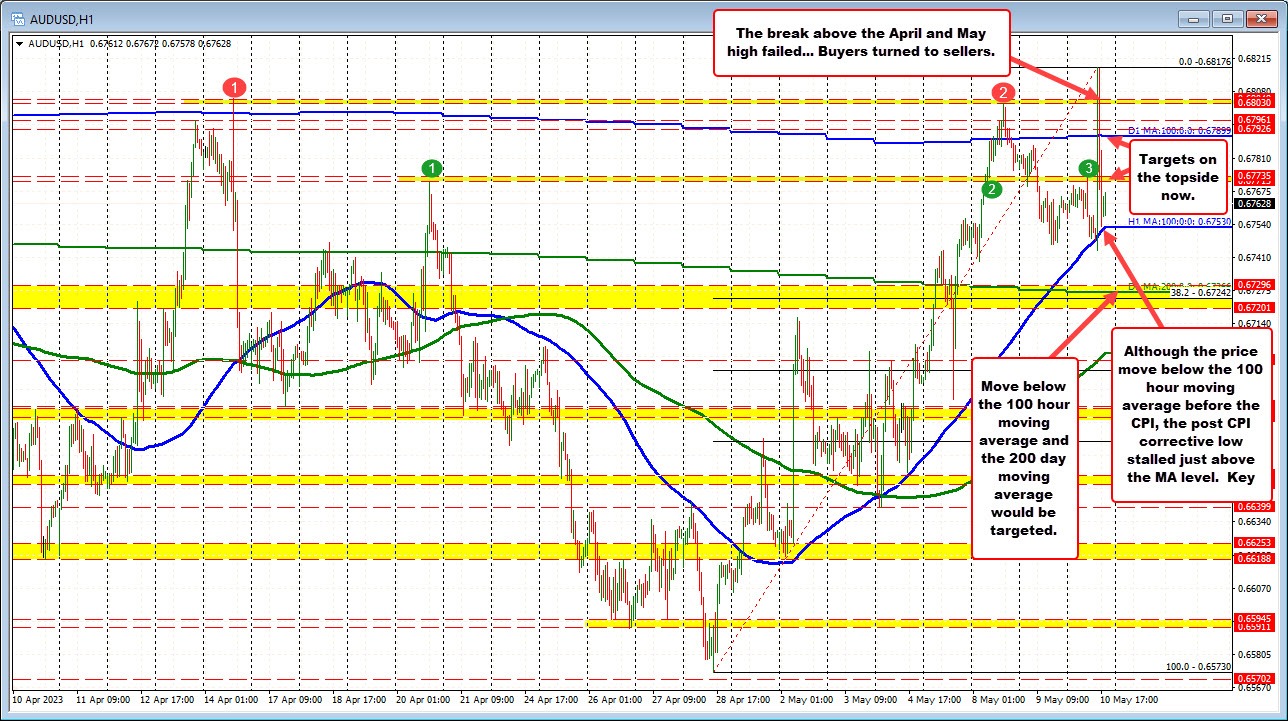Click the 'Buyers turned to sellers' annotation box
The image size is (1288, 721).
[861, 40]
